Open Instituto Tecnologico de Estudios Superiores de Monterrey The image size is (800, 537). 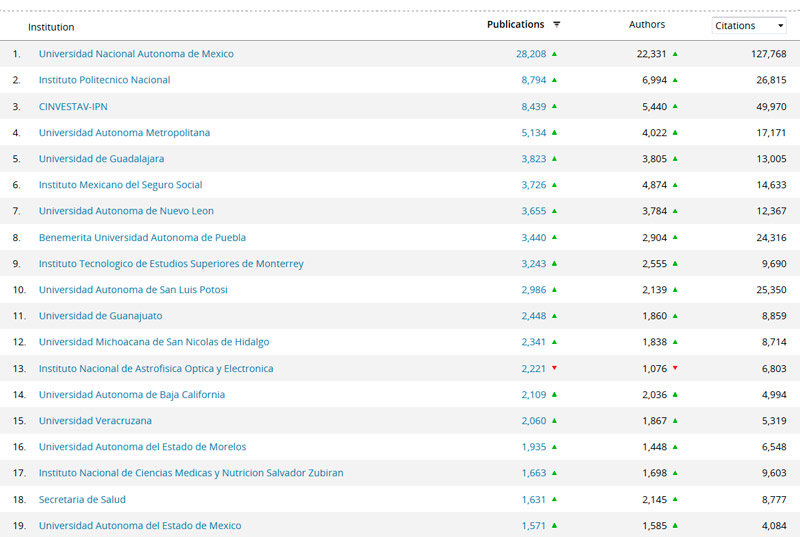[x=171, y=264]
